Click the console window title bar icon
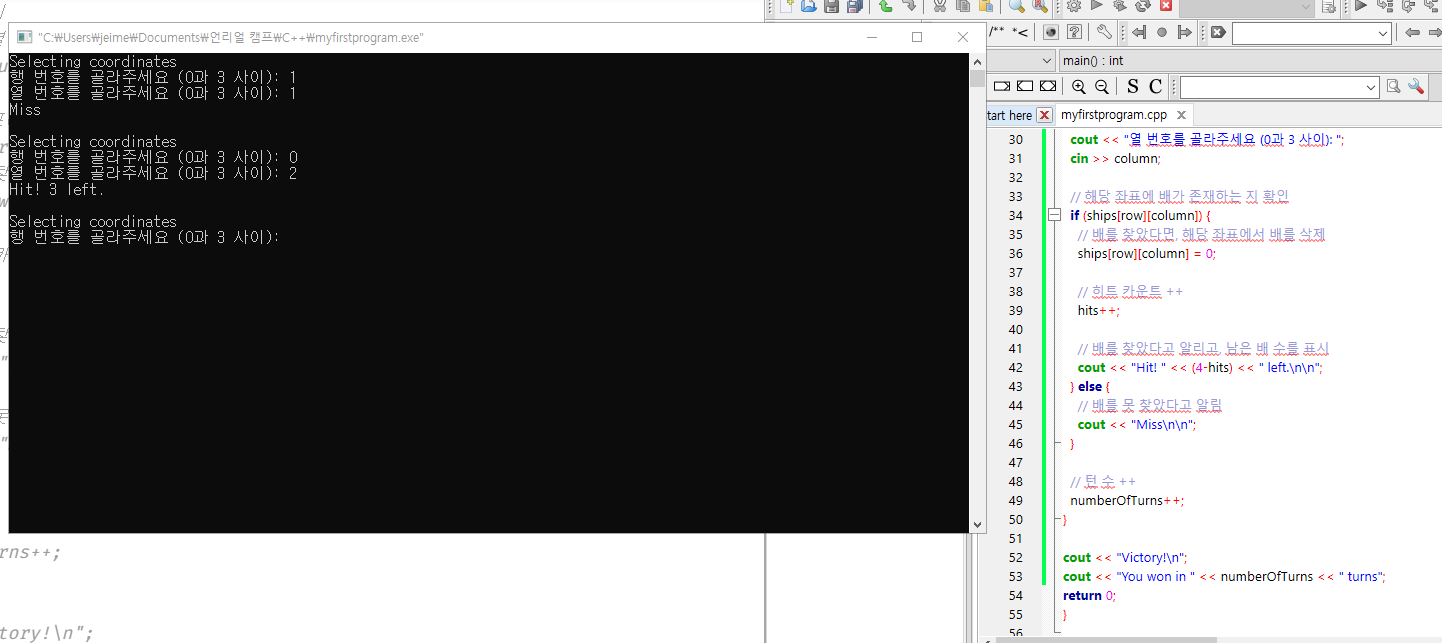The width and height of the screenshot is (1442, 643). tap(24, 37)
